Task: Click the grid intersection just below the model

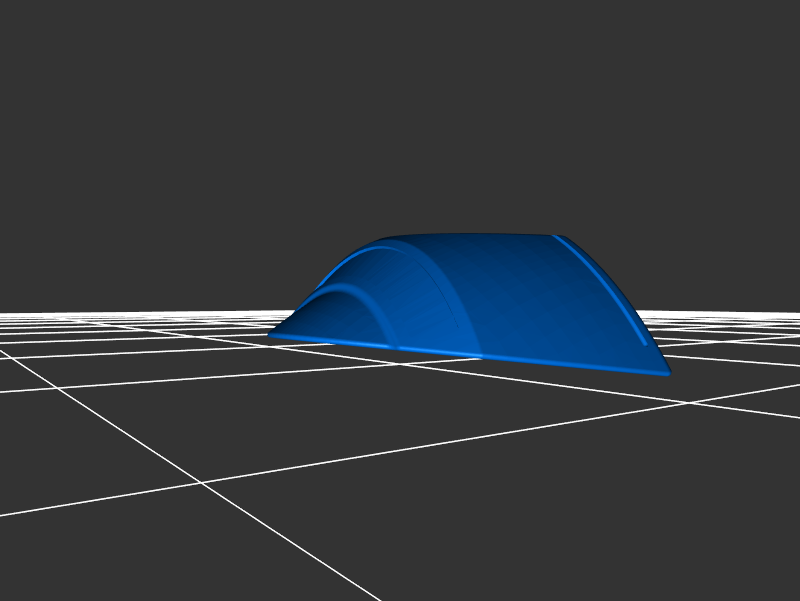Action: (400, 363)
